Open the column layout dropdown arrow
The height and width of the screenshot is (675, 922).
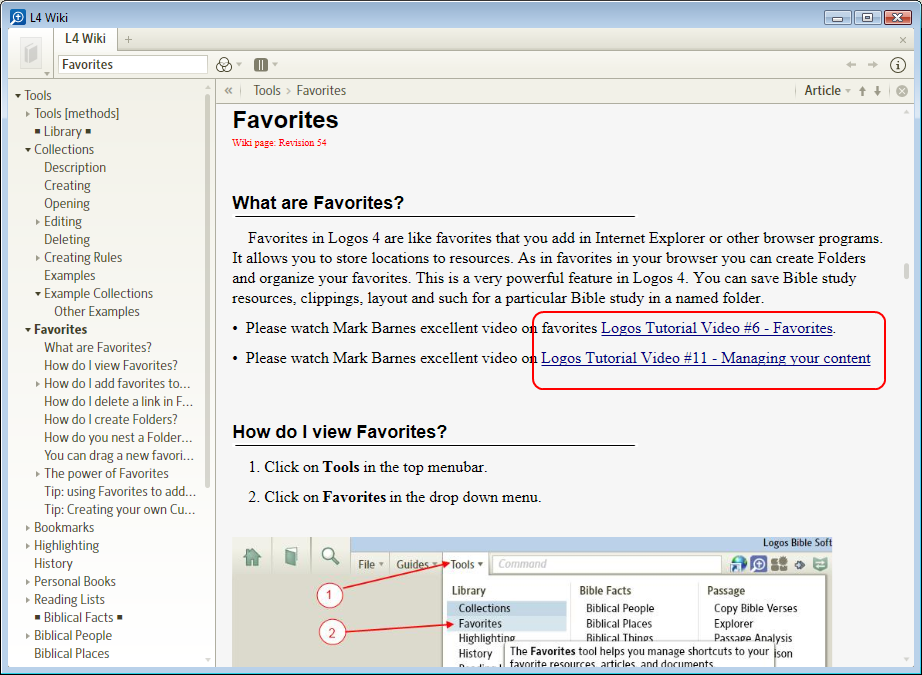pos(275,64)
